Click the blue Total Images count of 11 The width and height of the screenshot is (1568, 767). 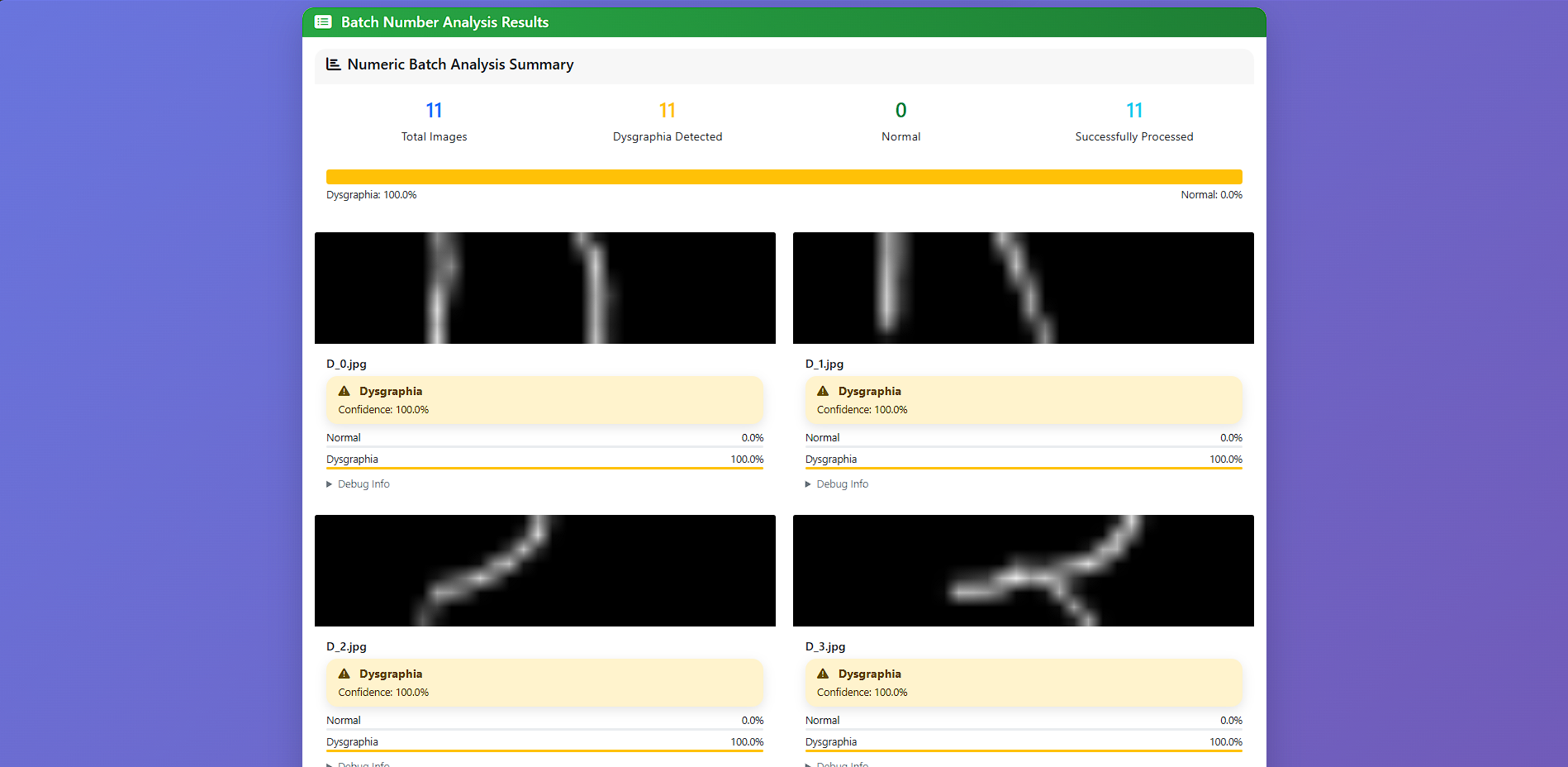coord(434,109)
